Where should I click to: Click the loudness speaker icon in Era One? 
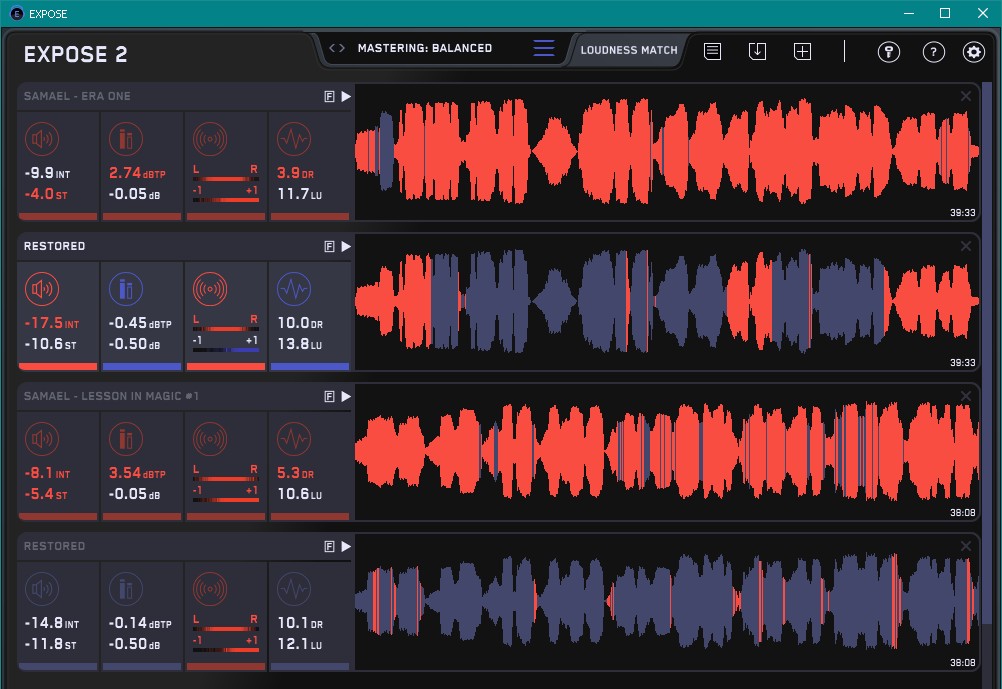pos(41,139)
